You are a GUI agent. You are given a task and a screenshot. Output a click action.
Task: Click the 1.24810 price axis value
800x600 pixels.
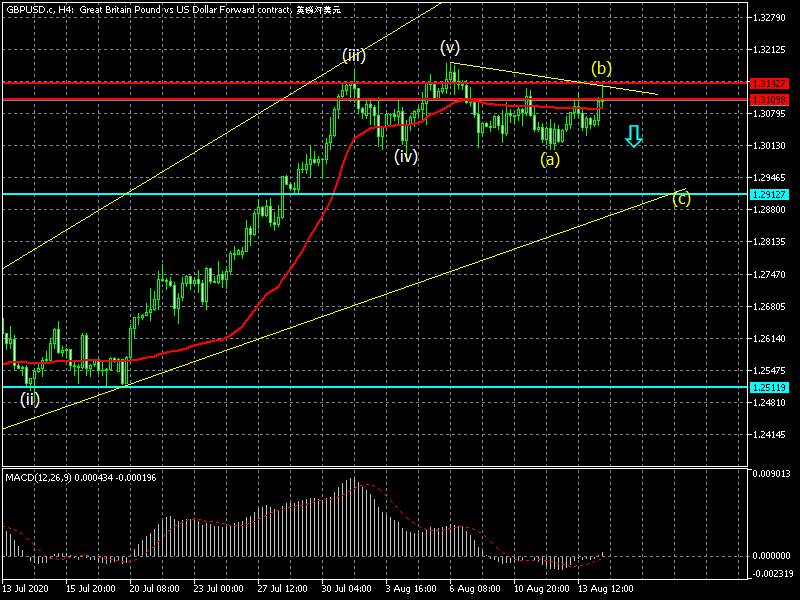pos(769,403)
